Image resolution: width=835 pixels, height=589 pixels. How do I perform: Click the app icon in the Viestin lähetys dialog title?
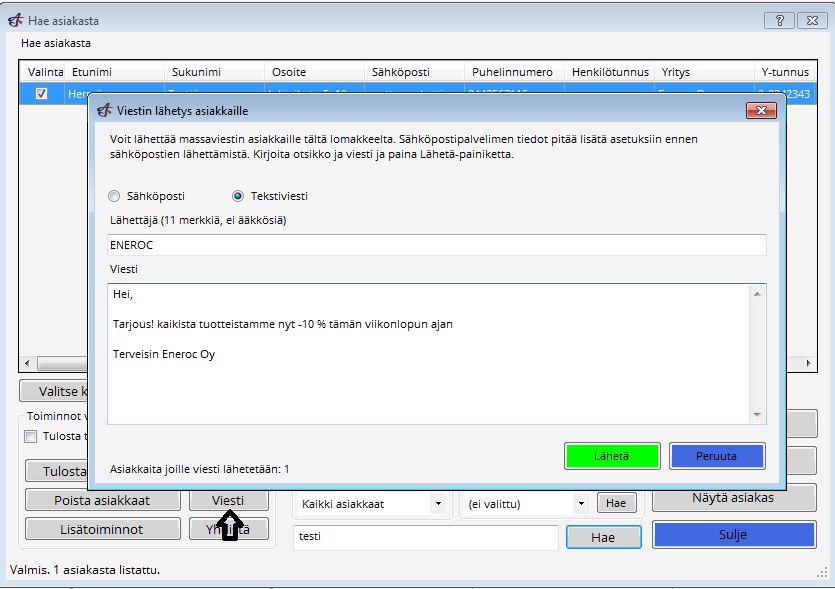104,111
